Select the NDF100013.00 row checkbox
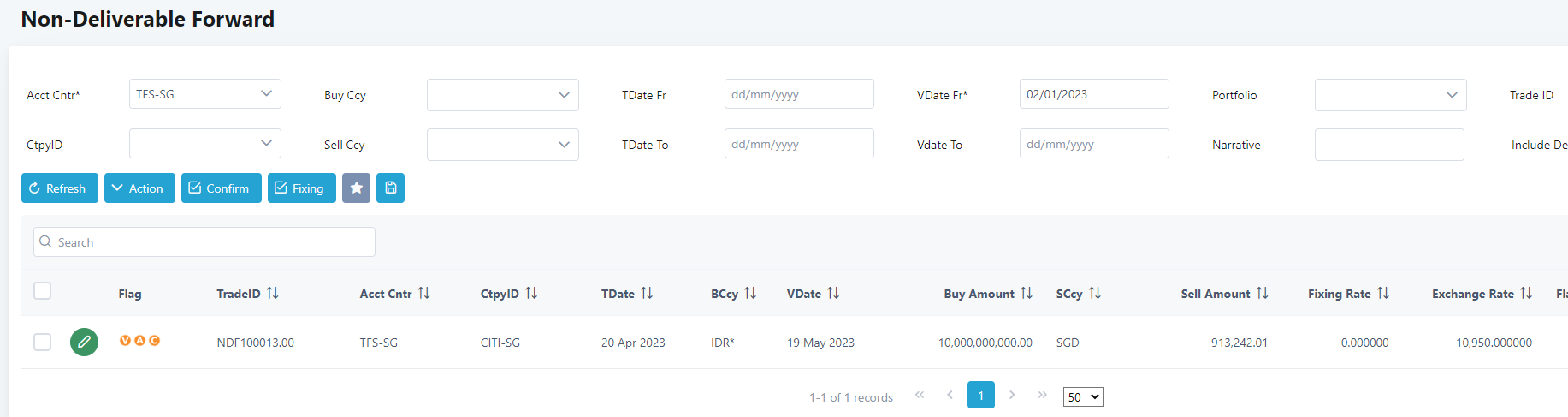1568x417 pixels. pos(43,342)
